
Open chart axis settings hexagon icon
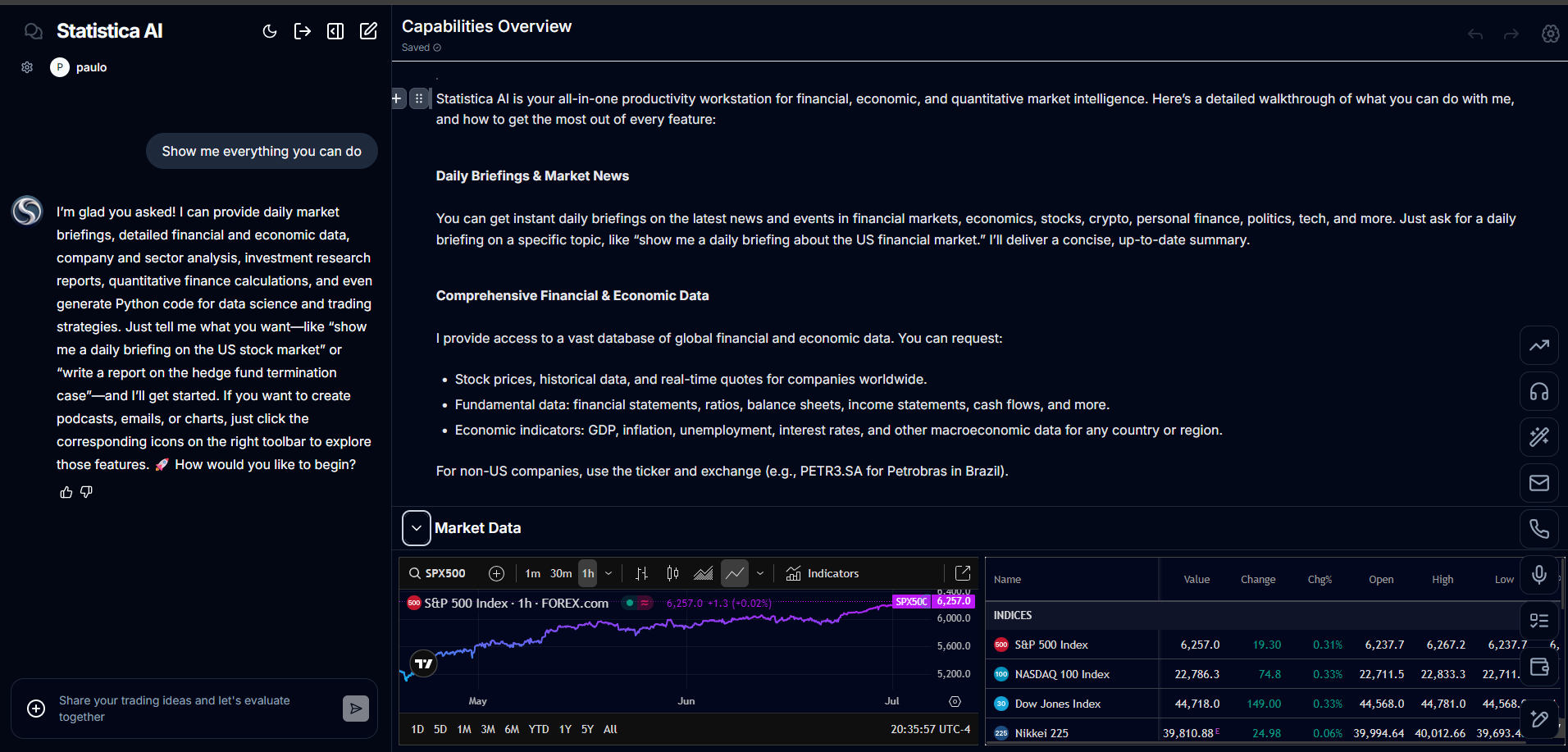click(x=955, y=701)
